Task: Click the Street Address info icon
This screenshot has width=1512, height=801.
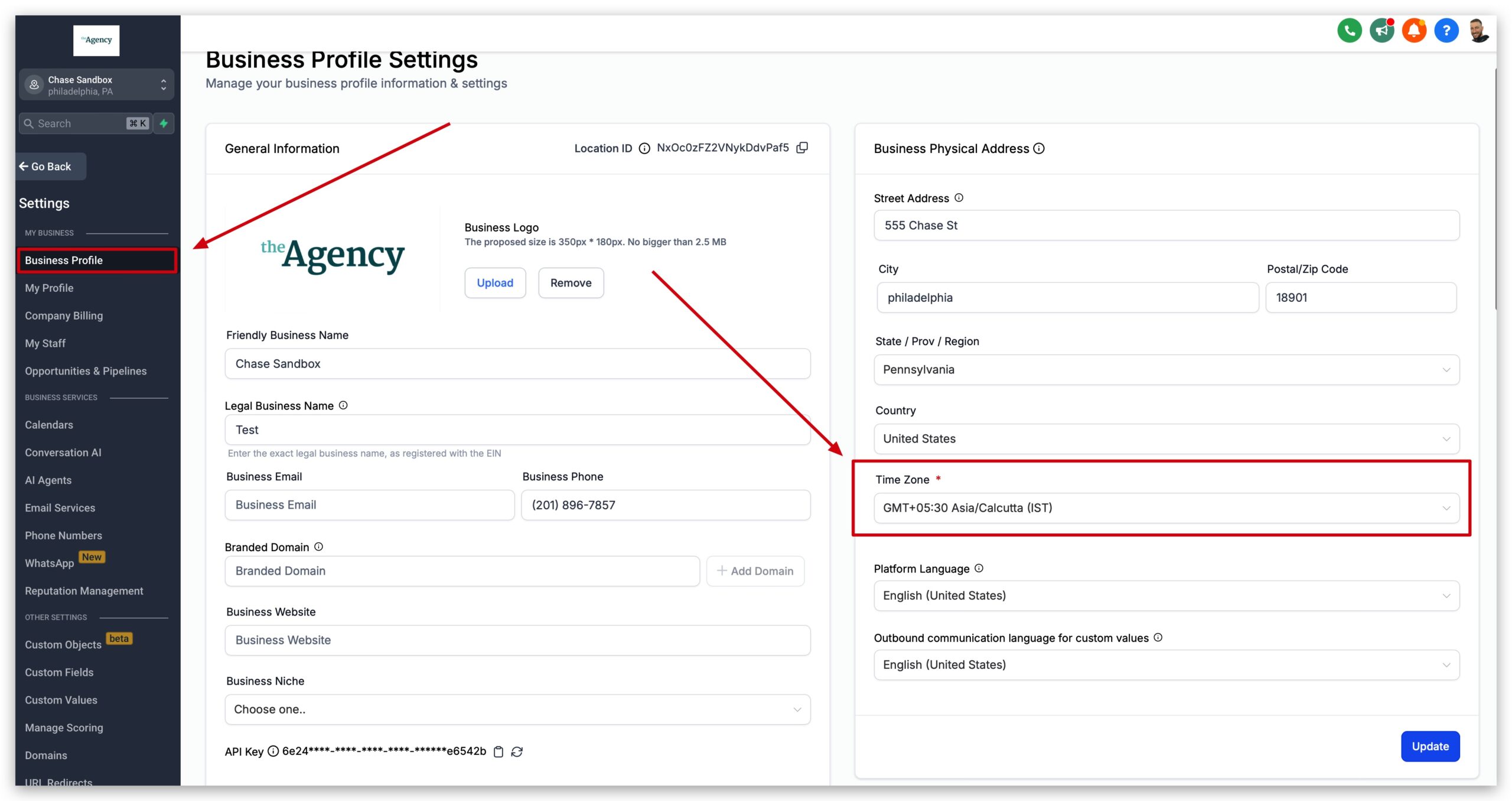Action: [959, 198]
